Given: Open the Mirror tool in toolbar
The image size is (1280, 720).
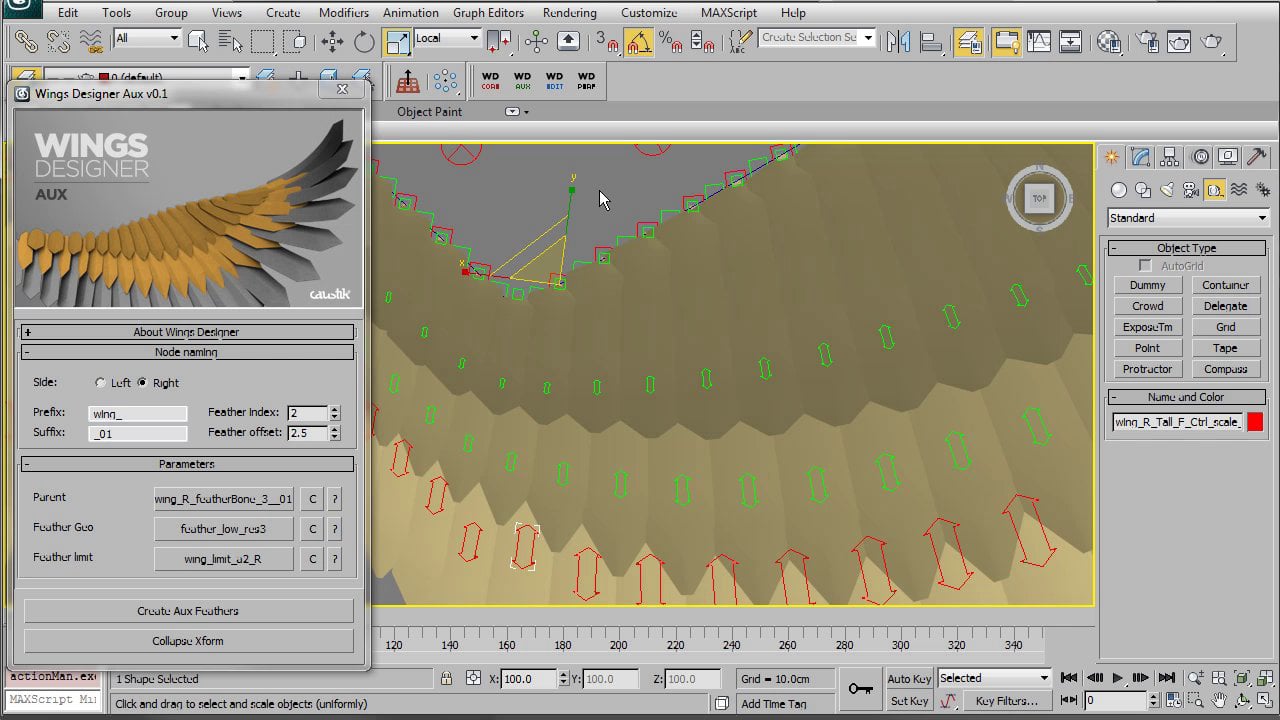Looking at the screenshot, I should pyautogui.click(x=898, y=41).
